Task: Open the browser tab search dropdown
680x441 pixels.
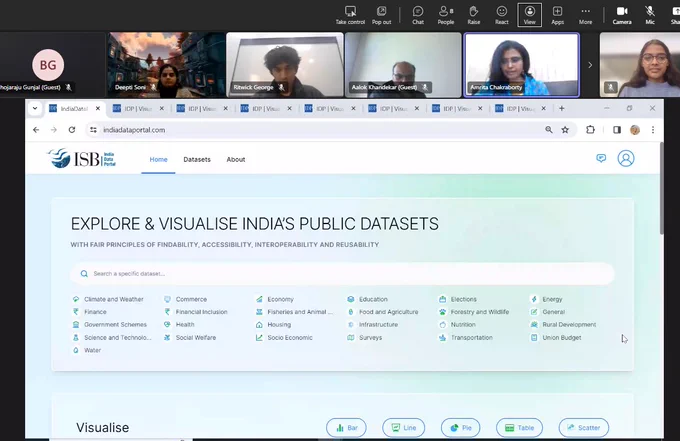Action: pyautogui.click(x=35, y=108)
